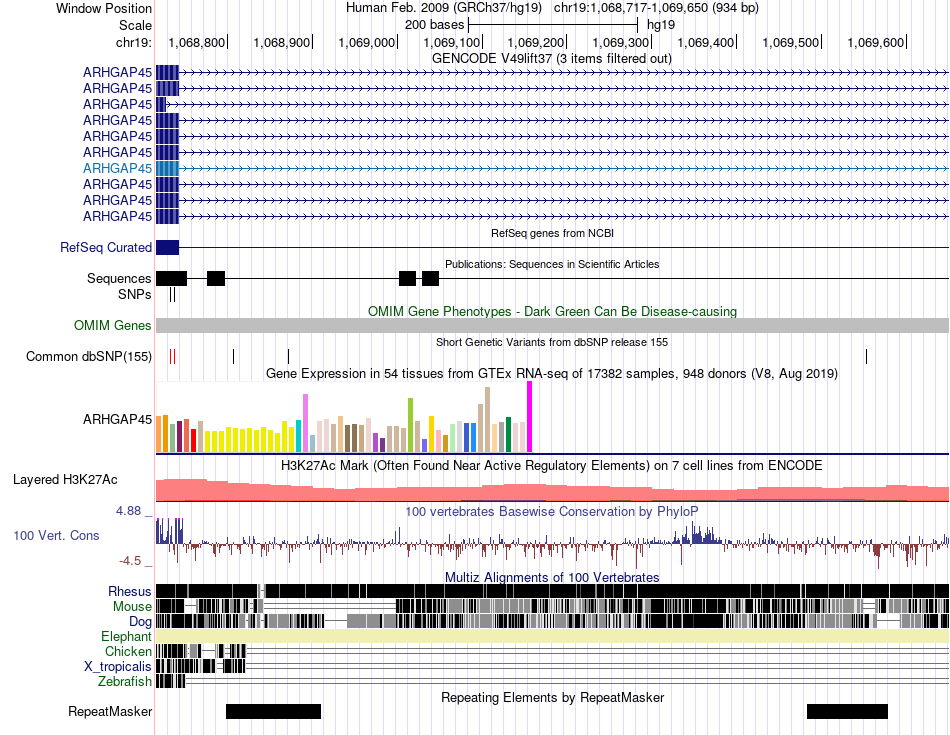Image resolution: width=950 pixels, height=735 pixels.
Task: Open the GENCODE V49lift37 track title
Action: click(x=551, y=58)
